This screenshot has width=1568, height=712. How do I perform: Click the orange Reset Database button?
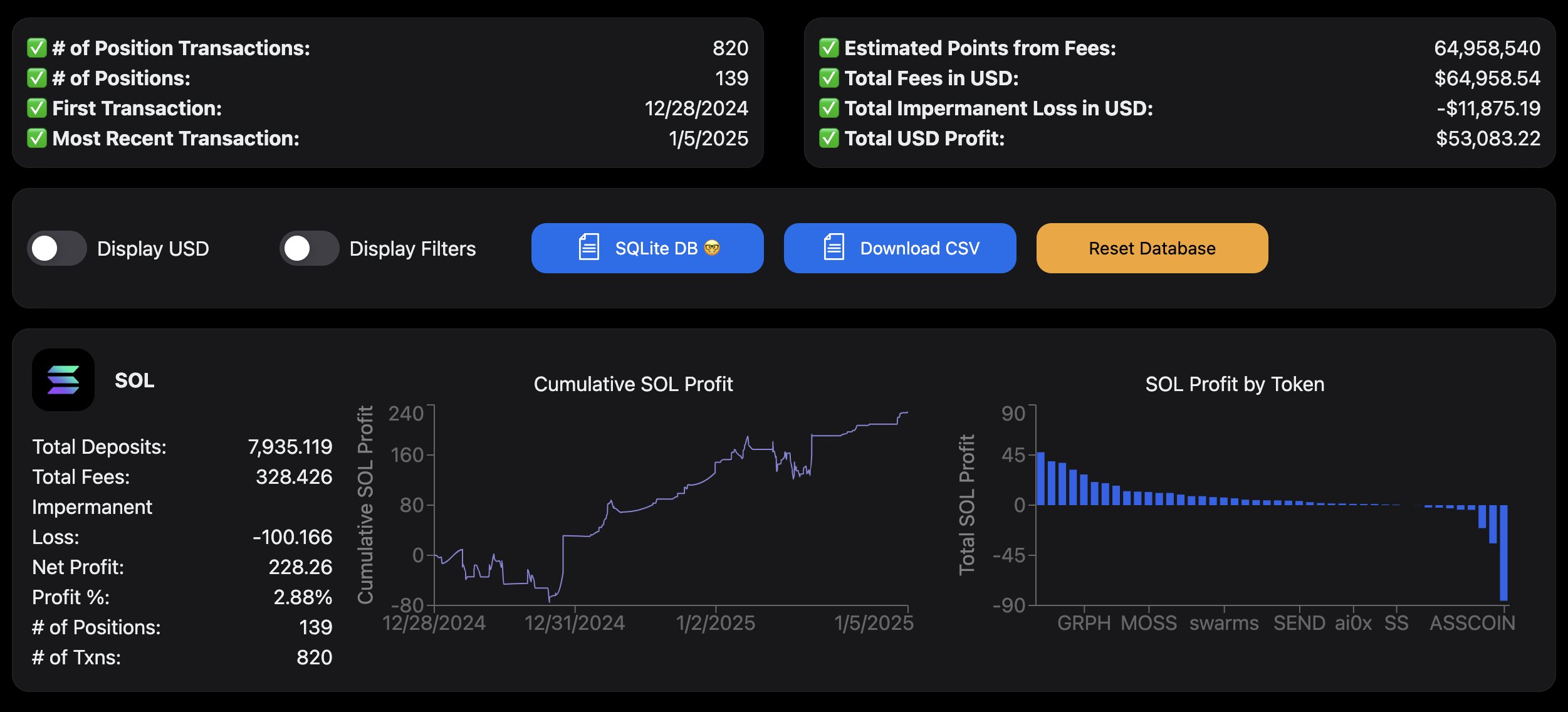click(1152, 248)
